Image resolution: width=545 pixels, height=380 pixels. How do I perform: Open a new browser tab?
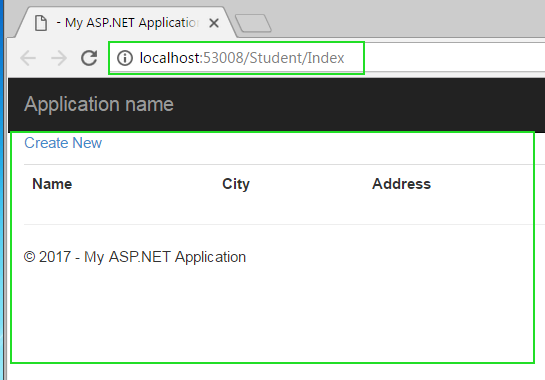point(253,23)
